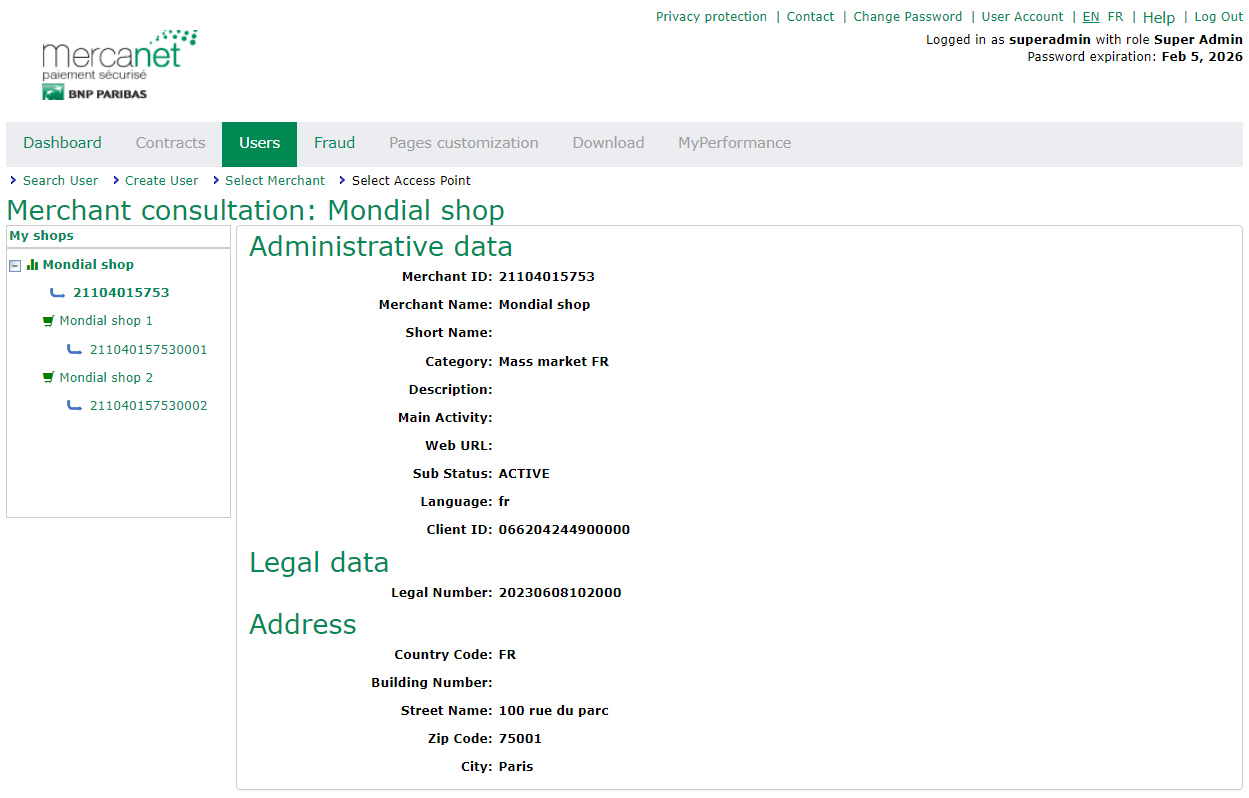Image resolution: width=1249 pixels, height=798 pixels.
Task: Click the Log Out link
Action: click(x=1218, y=17)
